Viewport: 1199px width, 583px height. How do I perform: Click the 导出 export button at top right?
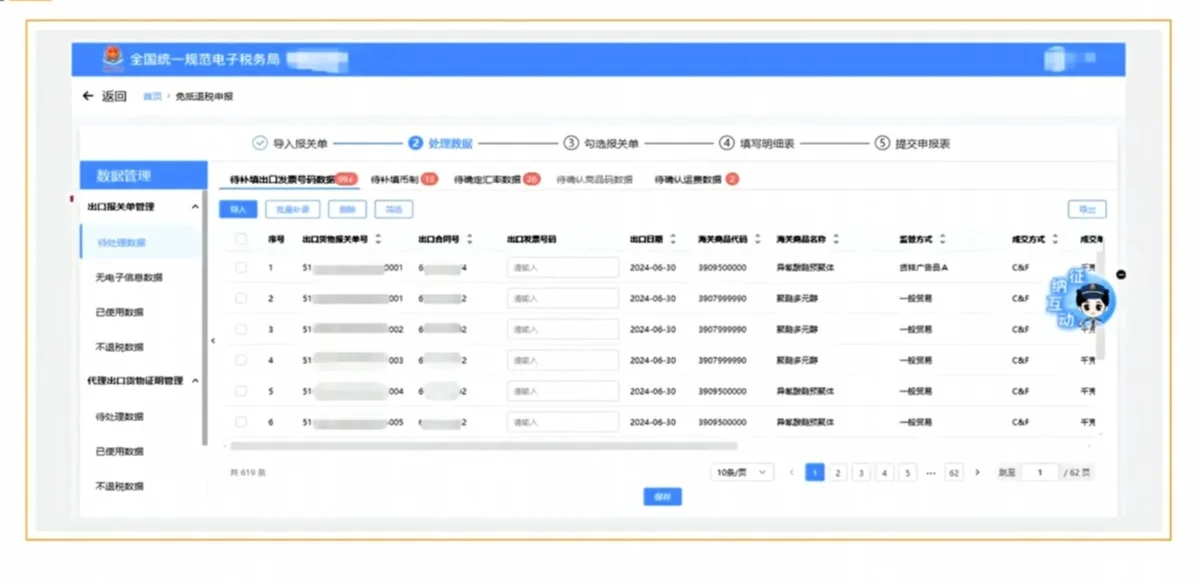(x=1087, y=208)
